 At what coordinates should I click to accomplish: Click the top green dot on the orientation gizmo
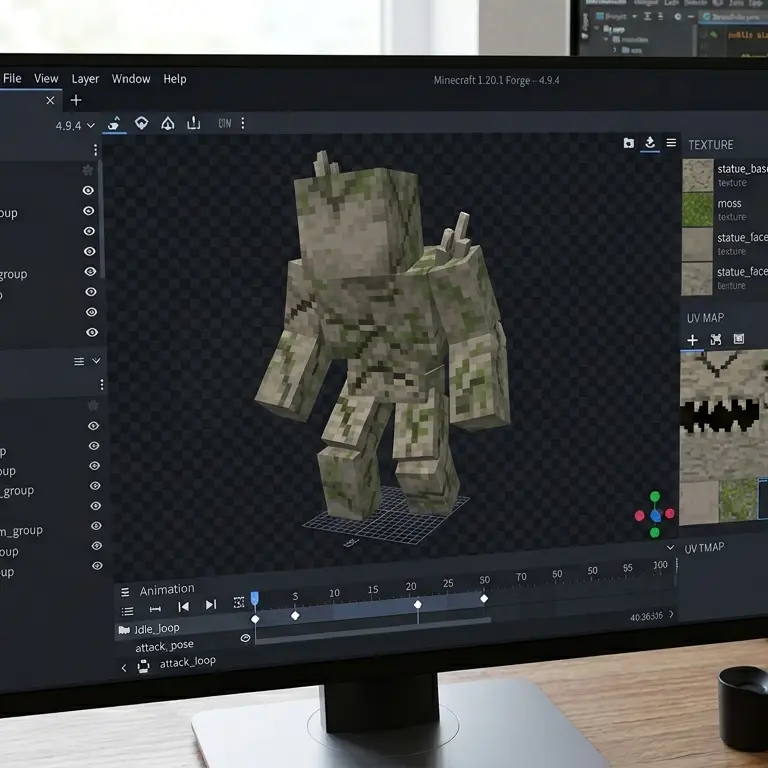pyautogui.click(x=655, y=497)
